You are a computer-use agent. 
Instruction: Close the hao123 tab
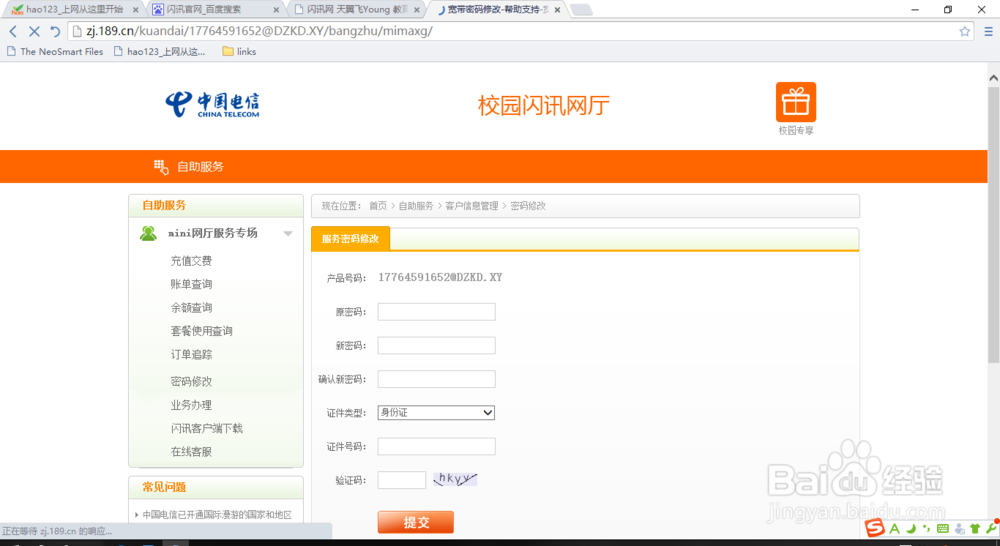tap(135, 10)
